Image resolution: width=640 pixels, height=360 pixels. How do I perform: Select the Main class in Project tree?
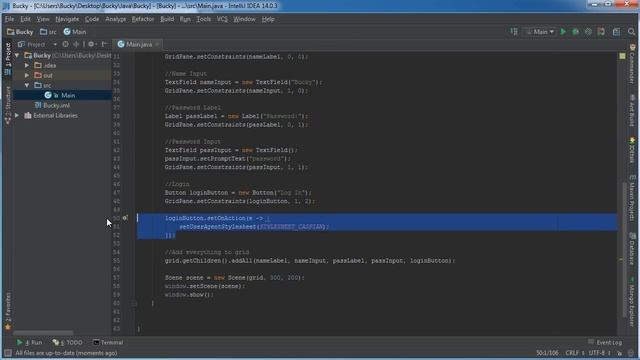click(x=62, y=95)
